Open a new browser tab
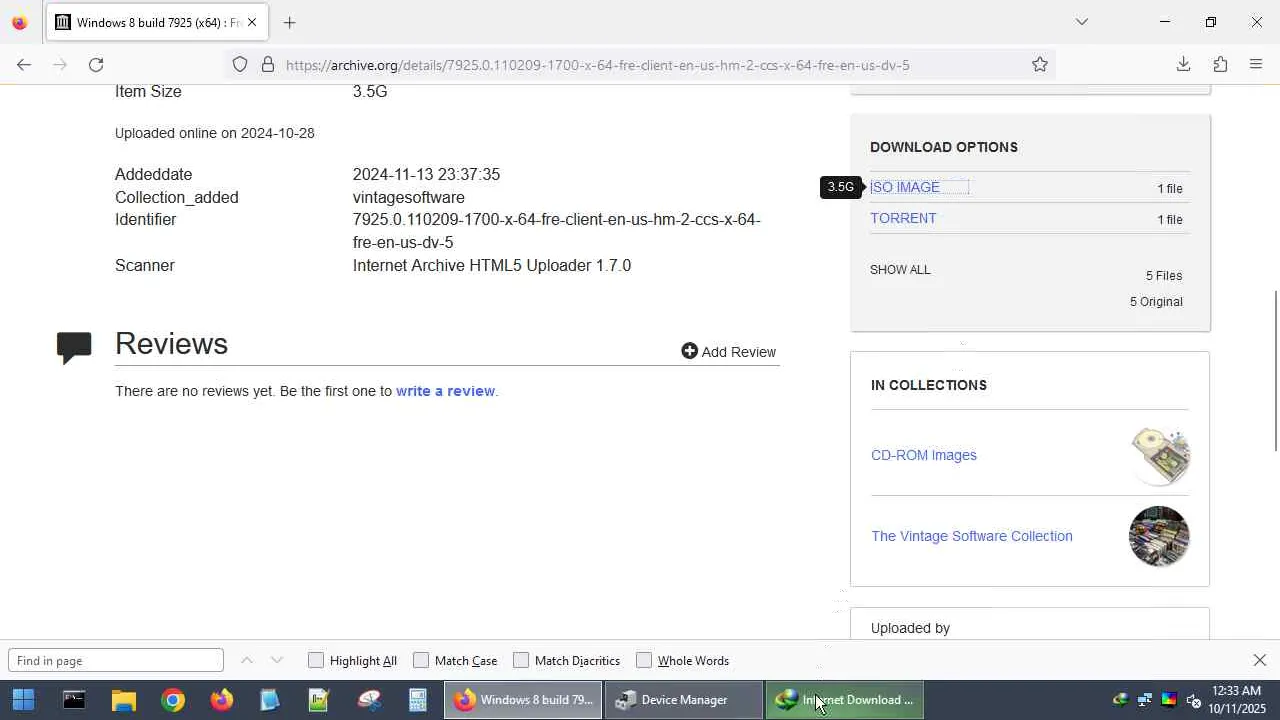The width and height of the screenshot is (1280, 720). (289, 22)
